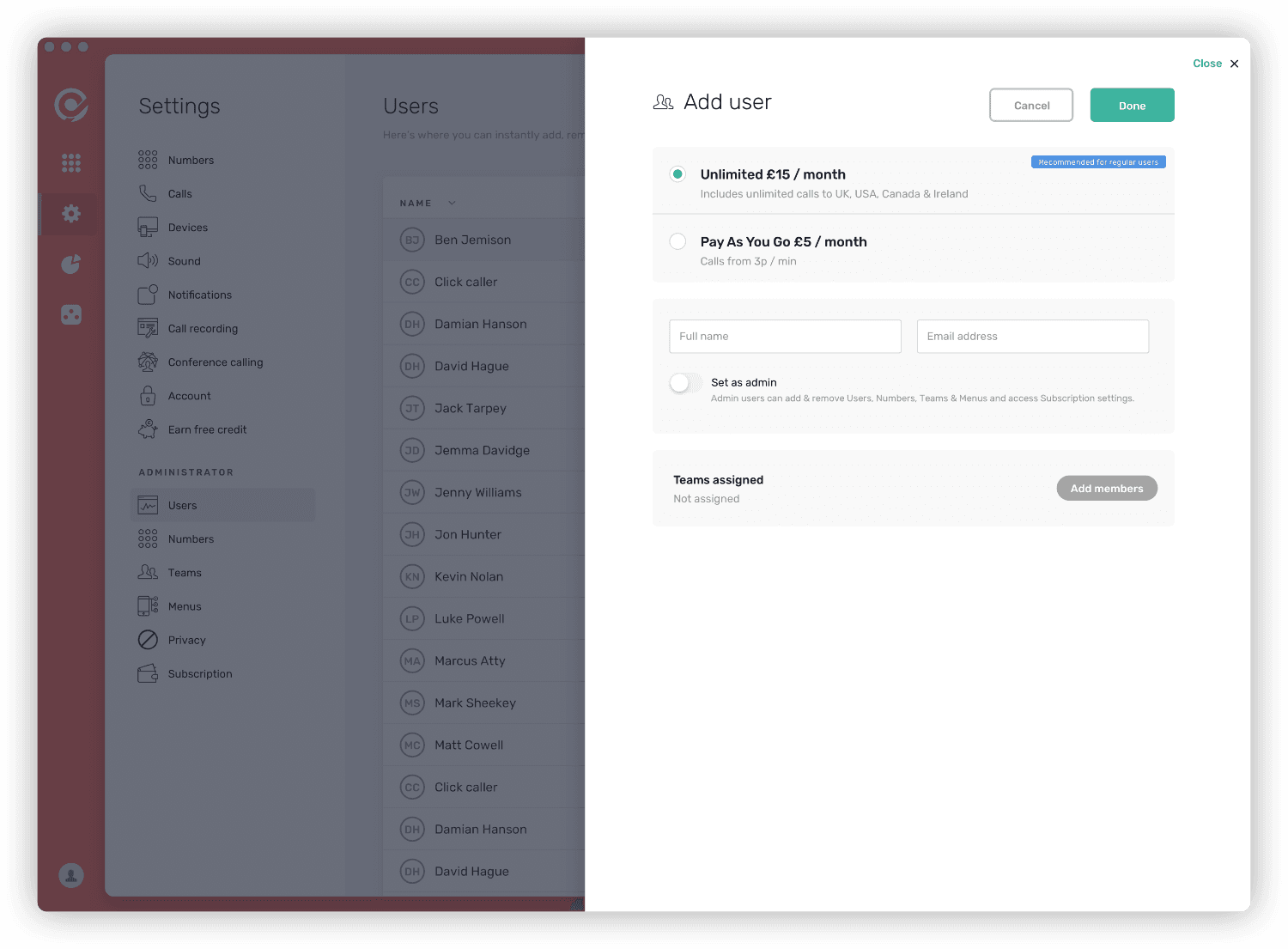
Task: Click the Privacy blocked-circle icon
Action: coord(148,640)
